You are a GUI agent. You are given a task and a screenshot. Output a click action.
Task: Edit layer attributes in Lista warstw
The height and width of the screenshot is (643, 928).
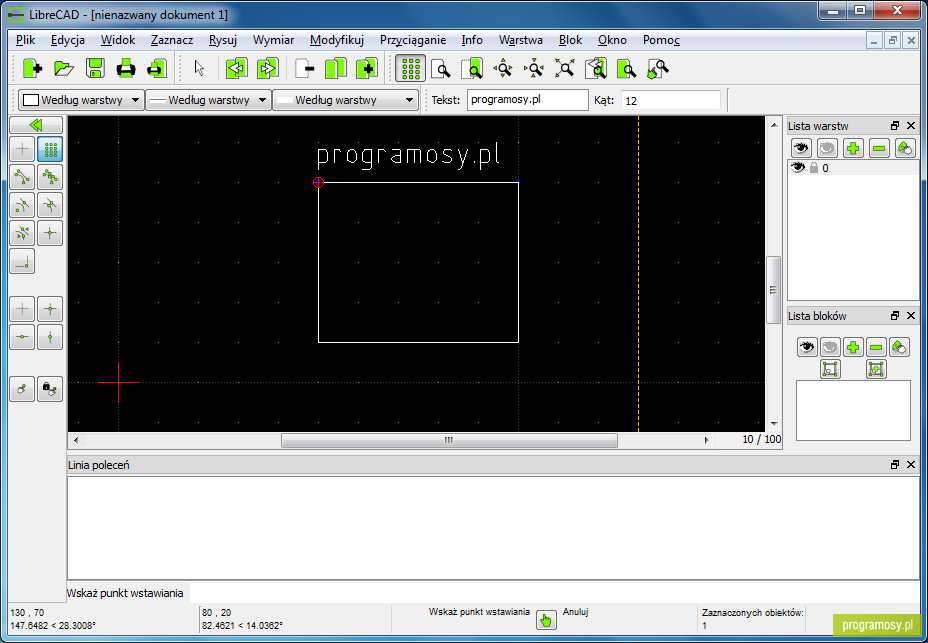tap(905, 147)
